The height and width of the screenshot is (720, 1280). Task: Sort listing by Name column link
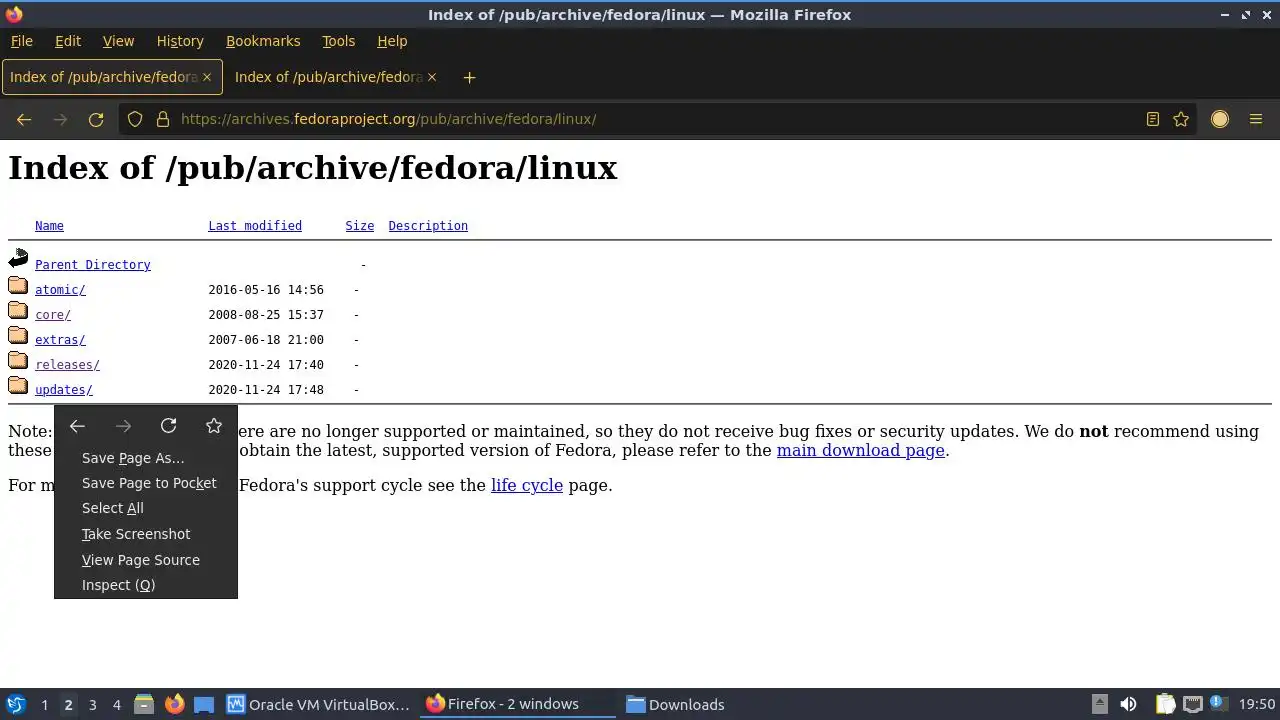pos(49,226)
